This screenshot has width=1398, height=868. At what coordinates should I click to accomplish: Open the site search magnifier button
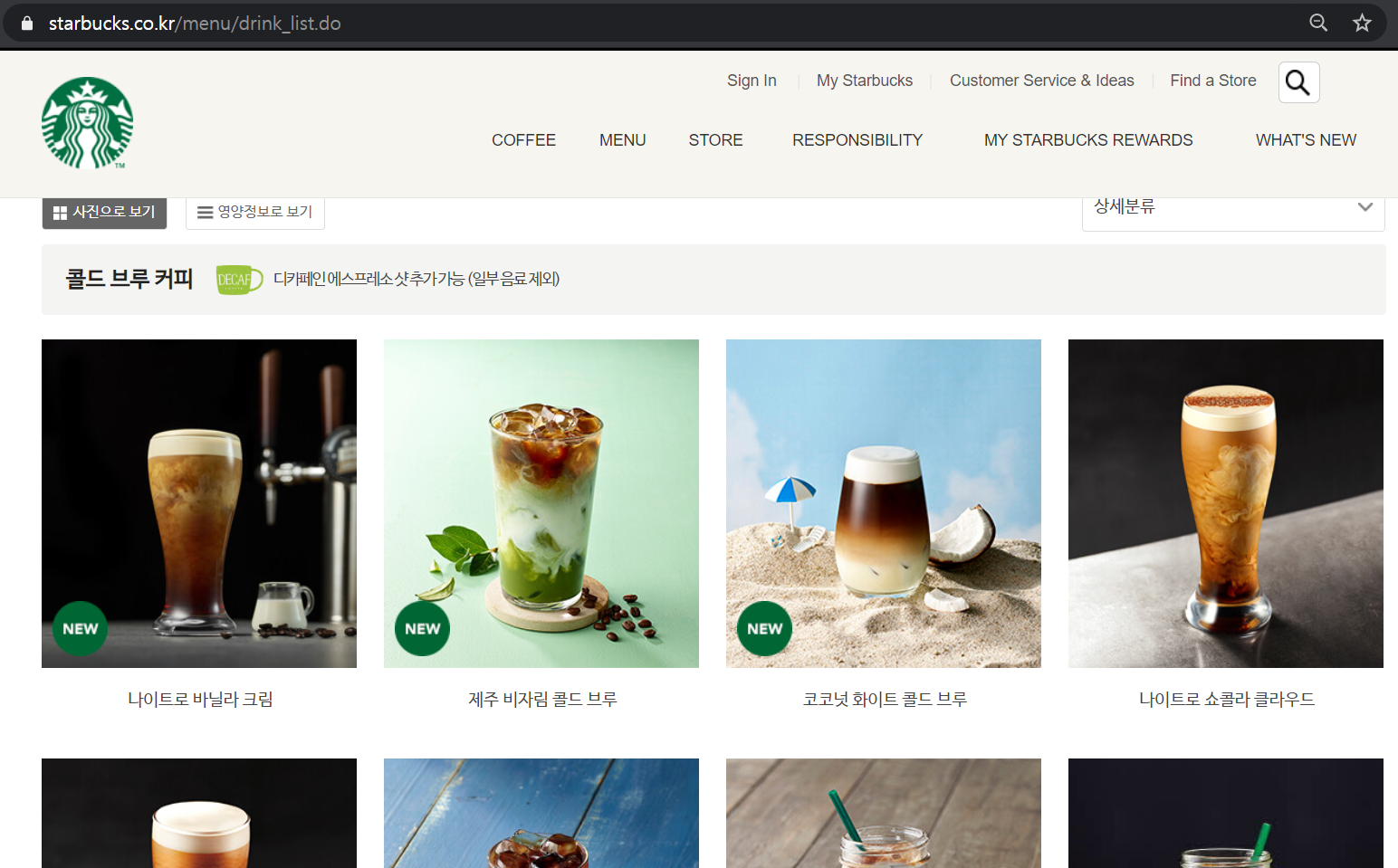[1298, 82]
